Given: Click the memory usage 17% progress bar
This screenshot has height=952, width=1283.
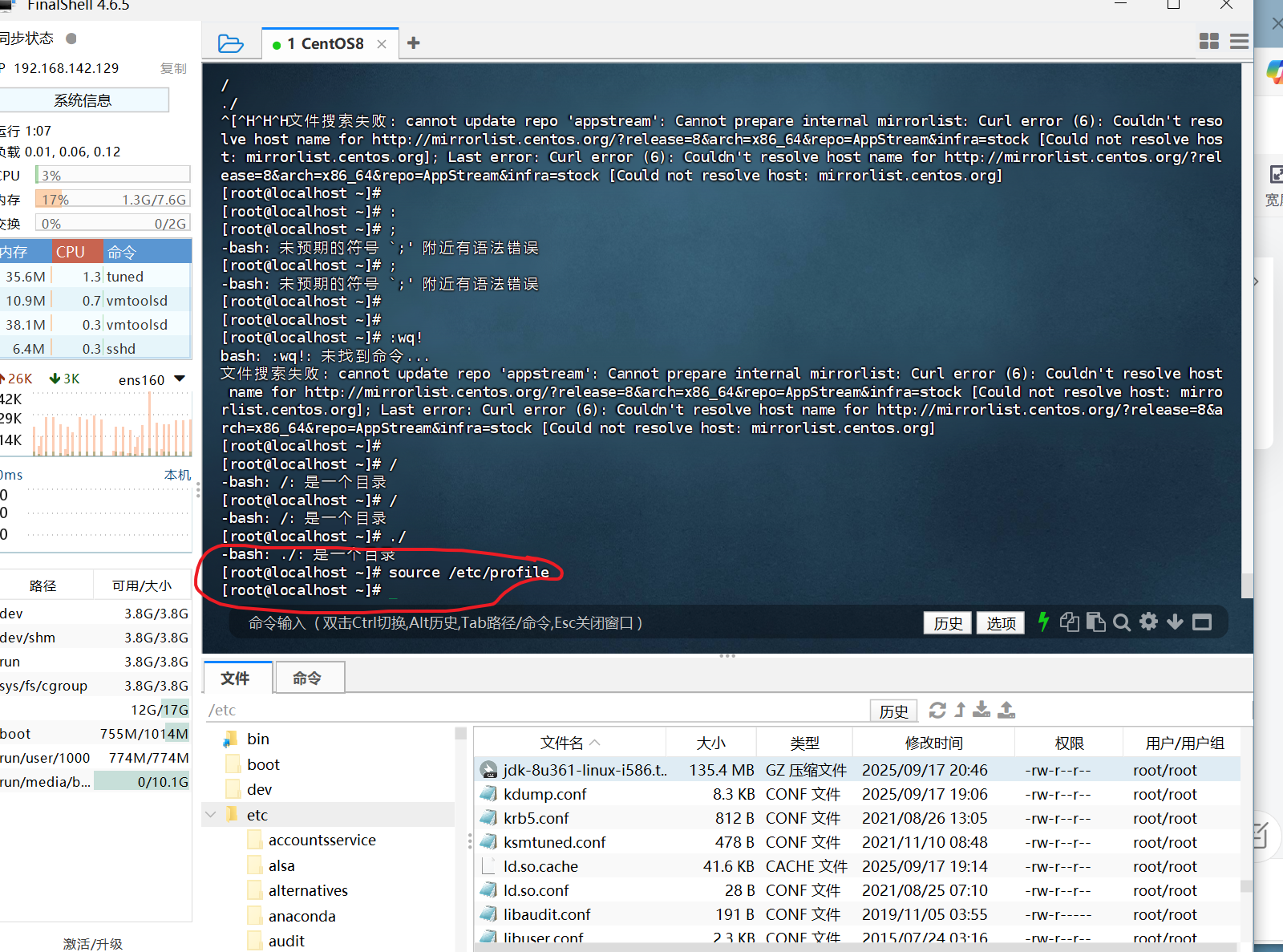Looking at the screenshot, I should click(x=112, y=199).
